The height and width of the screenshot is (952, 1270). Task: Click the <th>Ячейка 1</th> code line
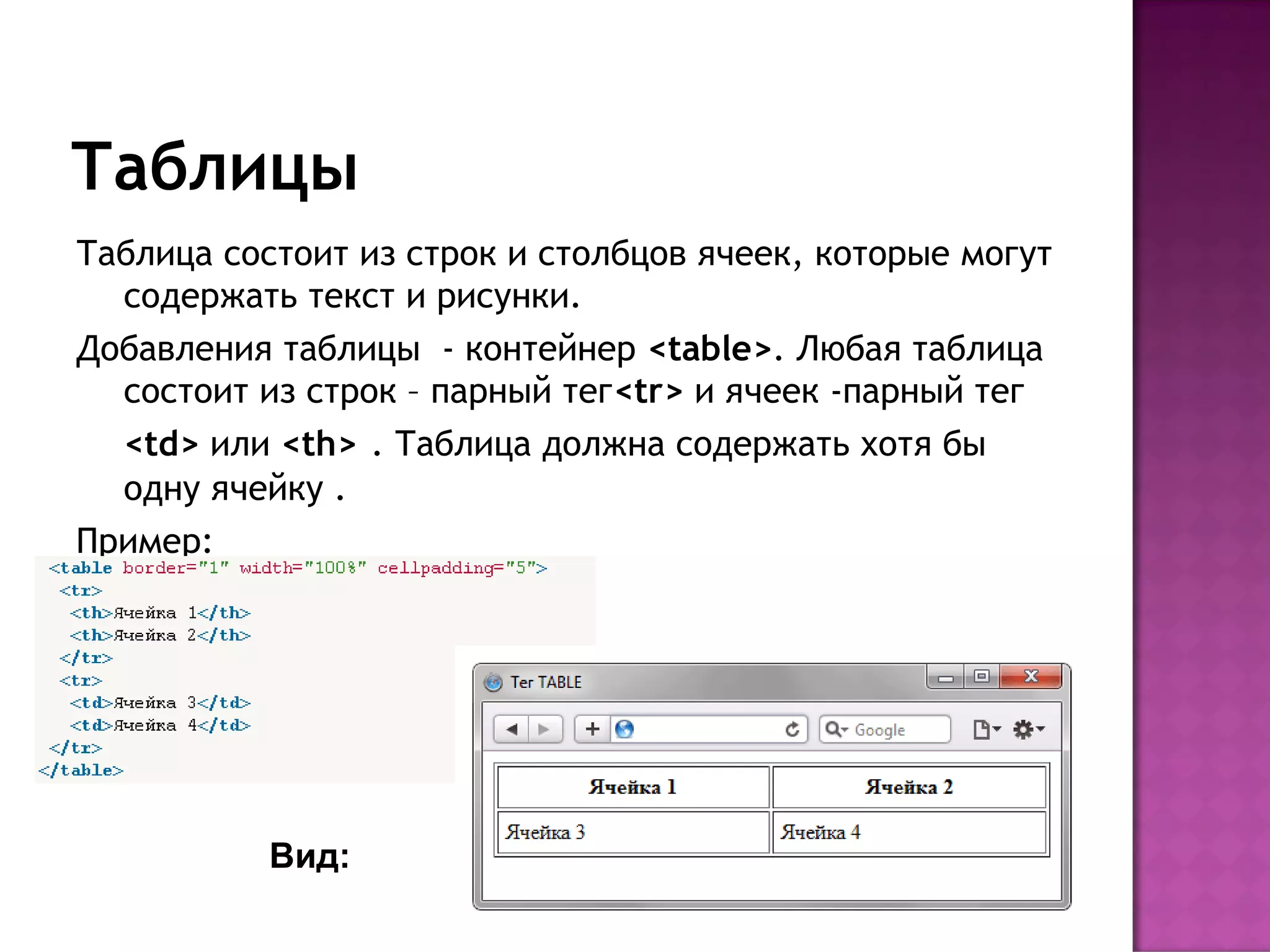pos(160,613)
